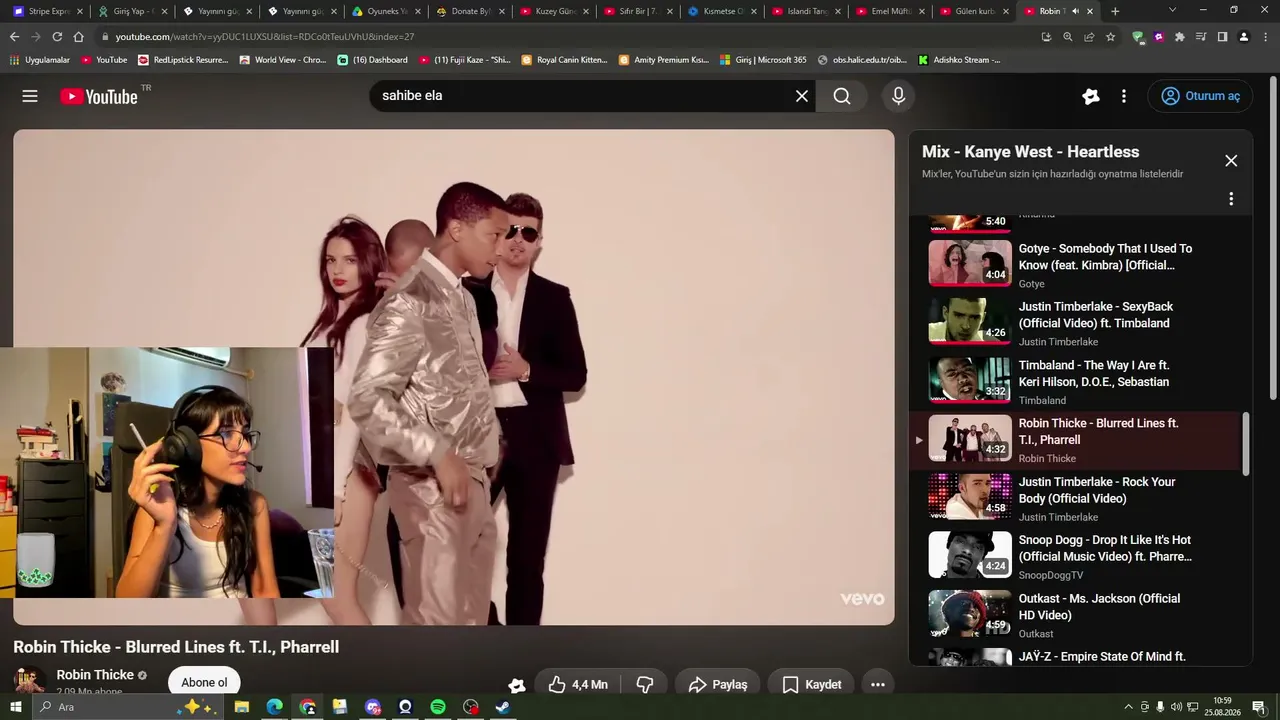Image resolution: width=1280 pixels, height=720 pixels.
Task: Open File Explorer from the taskbar
Action: (242, 707)
